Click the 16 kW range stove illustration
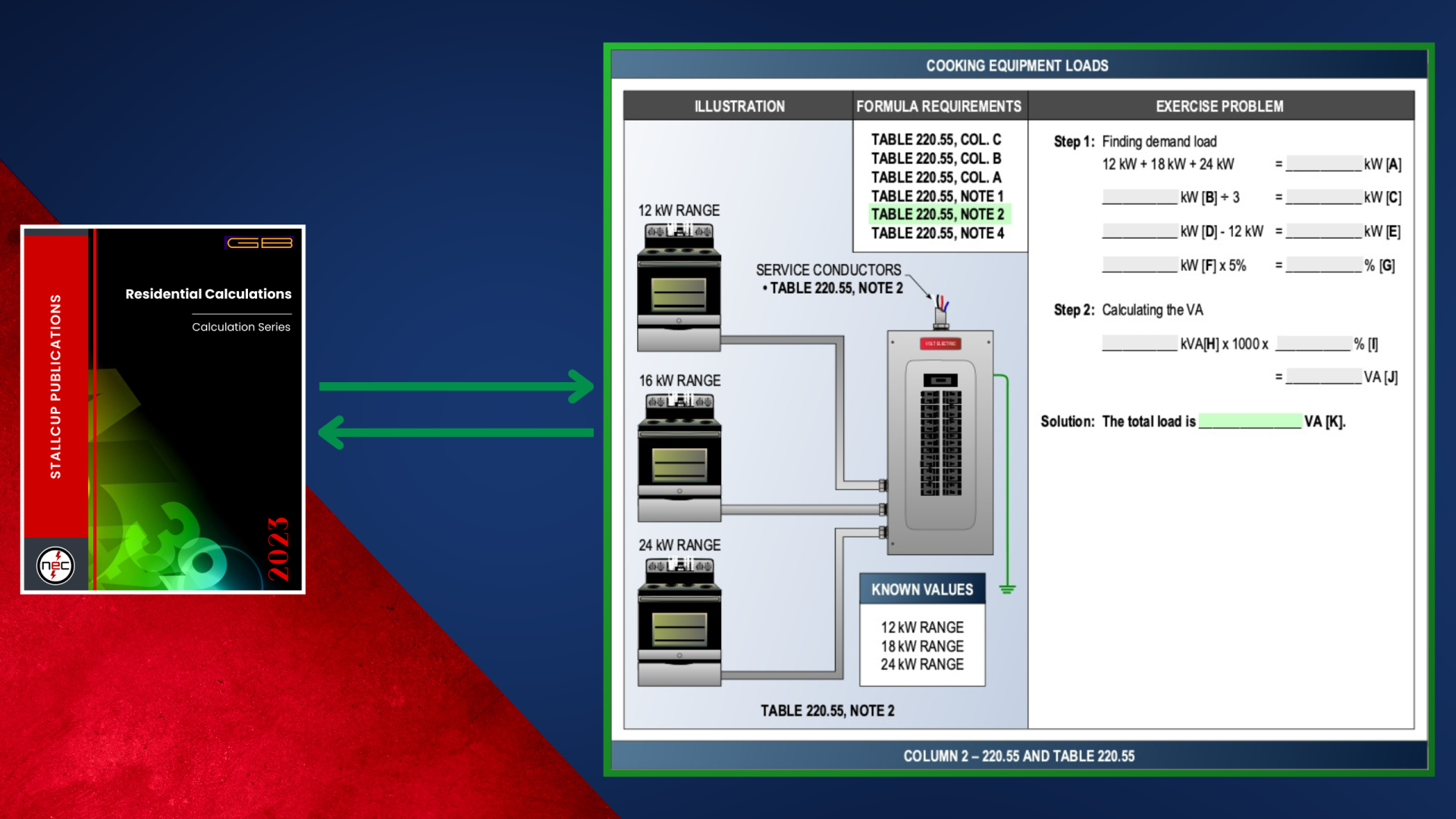Image resolution: width=1456 pixels, height=819 pixels. (679, 457)
